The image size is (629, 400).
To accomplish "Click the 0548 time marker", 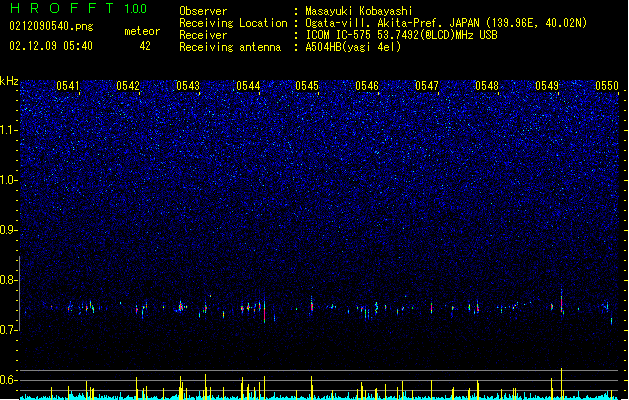I will [487, 86].
